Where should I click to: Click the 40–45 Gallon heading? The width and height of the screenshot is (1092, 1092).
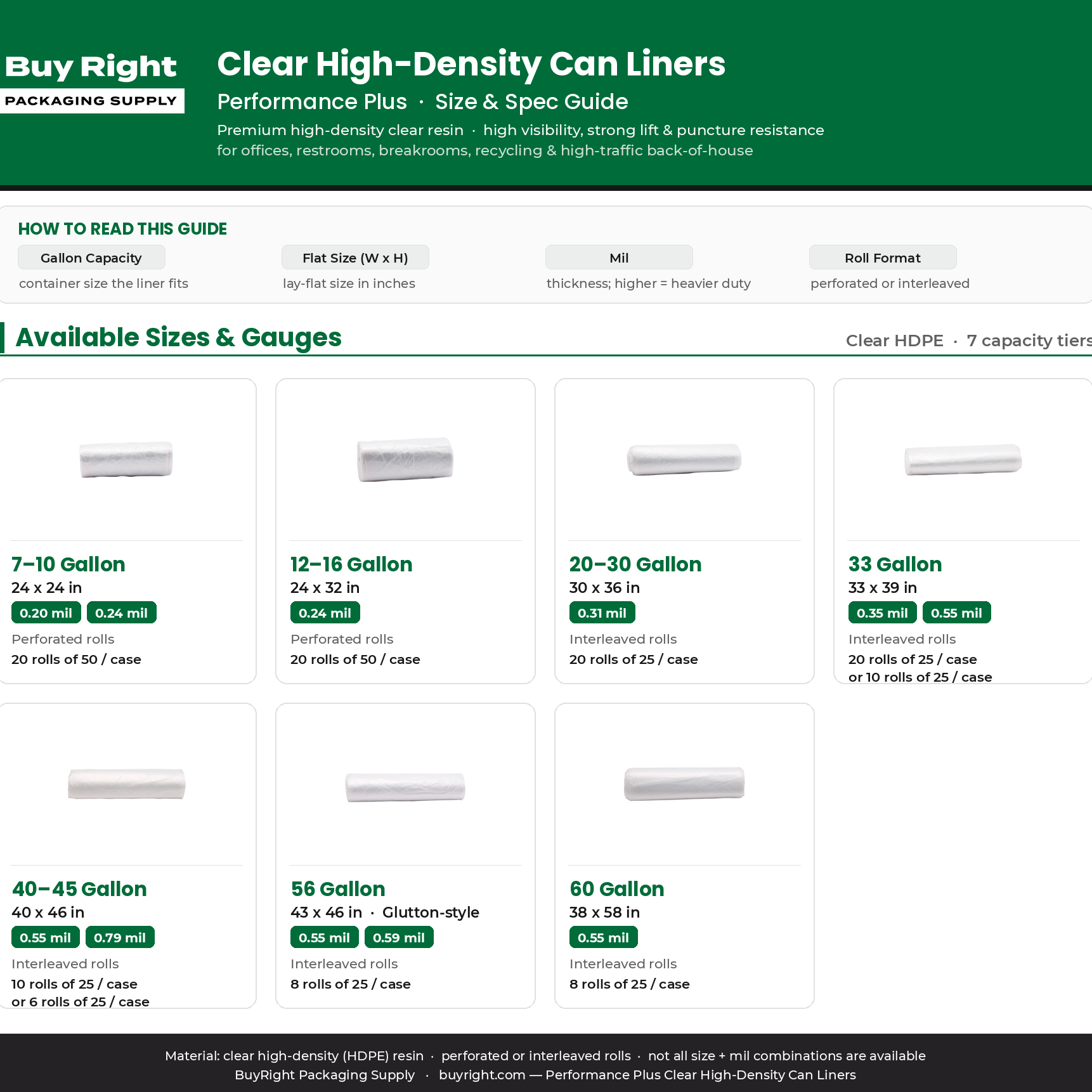79,888
